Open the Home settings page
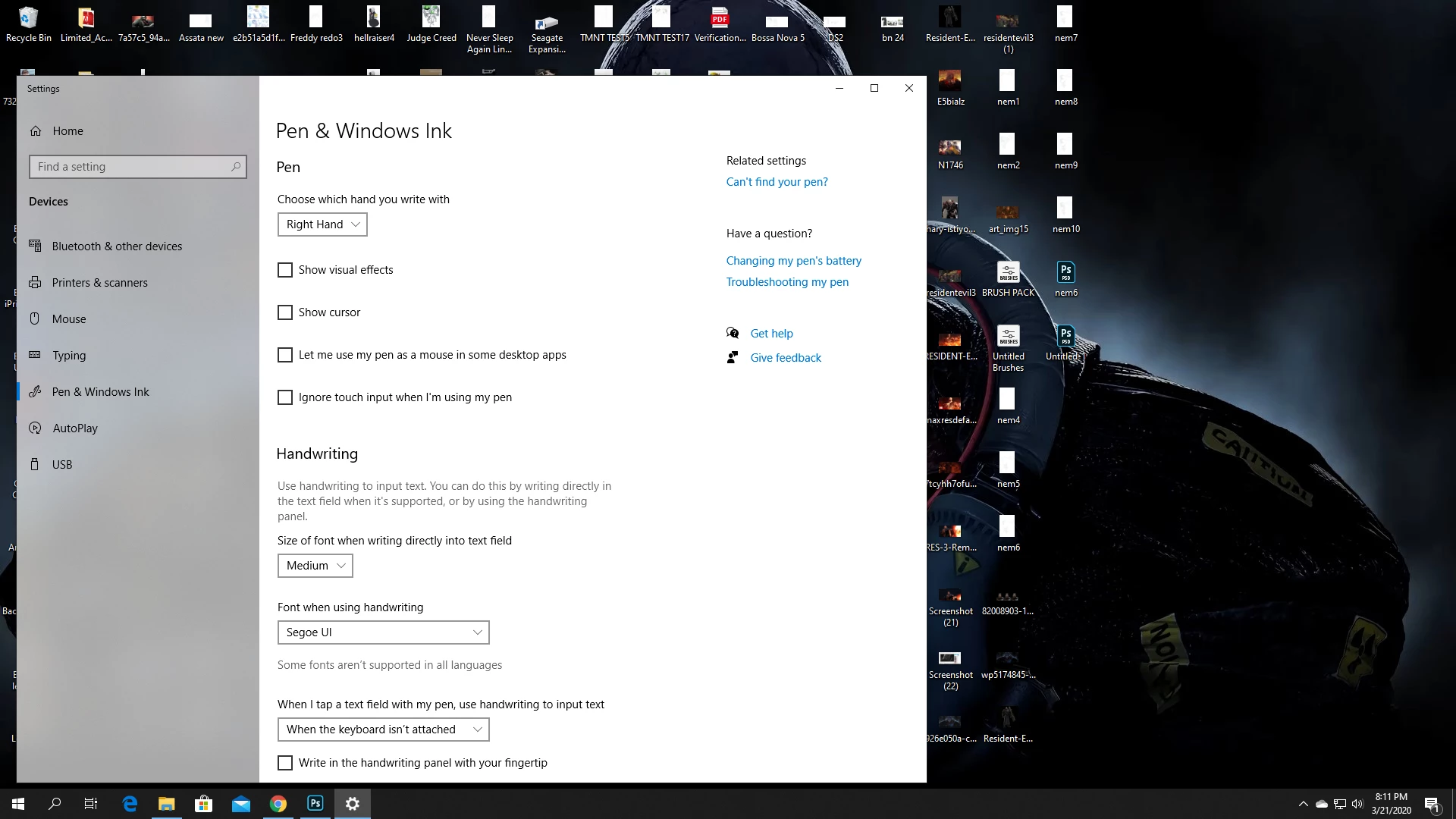Image resolution: width=1456 pixels, height=819 pixels. pos(137,130)
